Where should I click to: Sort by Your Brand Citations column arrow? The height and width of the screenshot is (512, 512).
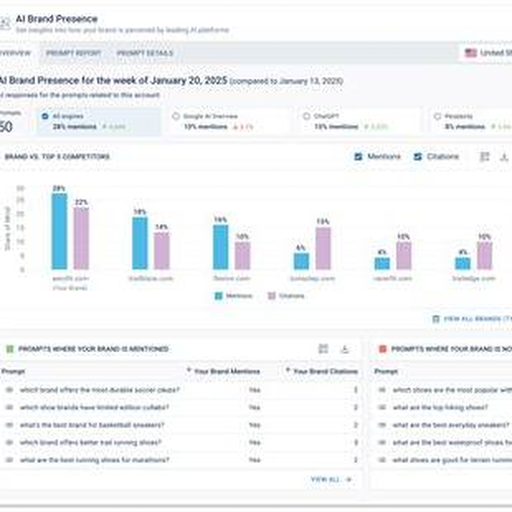click(288, 370)
